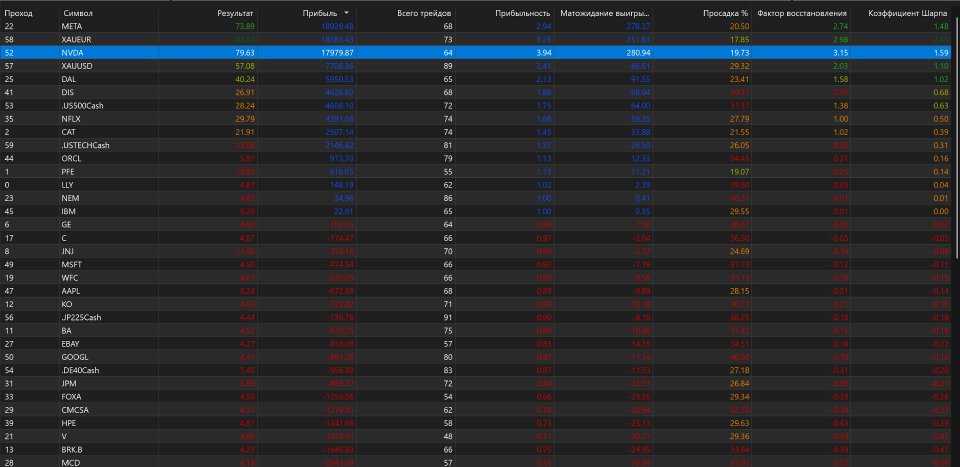Click the XAUUSD result value 57.08

(x=246, y=66)
